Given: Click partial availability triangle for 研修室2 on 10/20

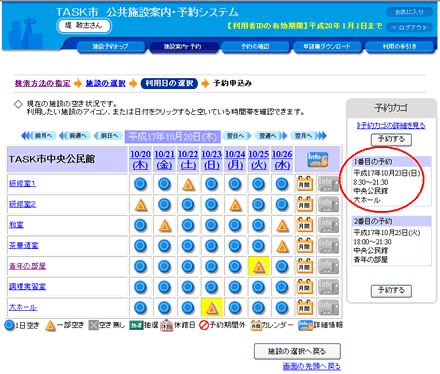Looking at the screenshot, I should point(140,205).
